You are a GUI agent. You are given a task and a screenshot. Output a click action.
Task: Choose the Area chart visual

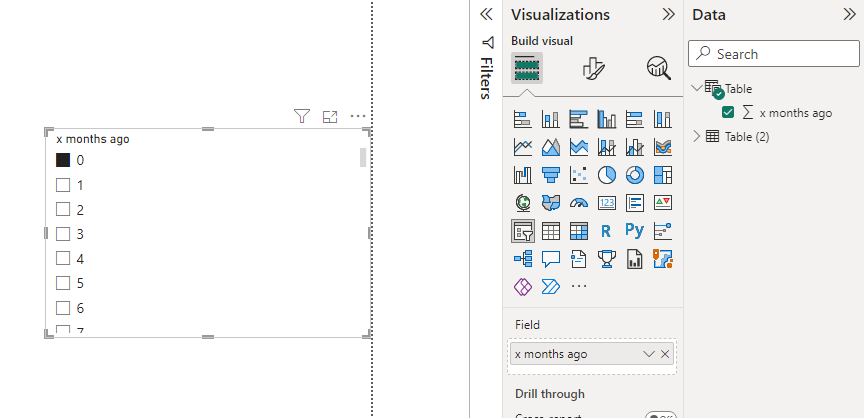tap(550, 147)
